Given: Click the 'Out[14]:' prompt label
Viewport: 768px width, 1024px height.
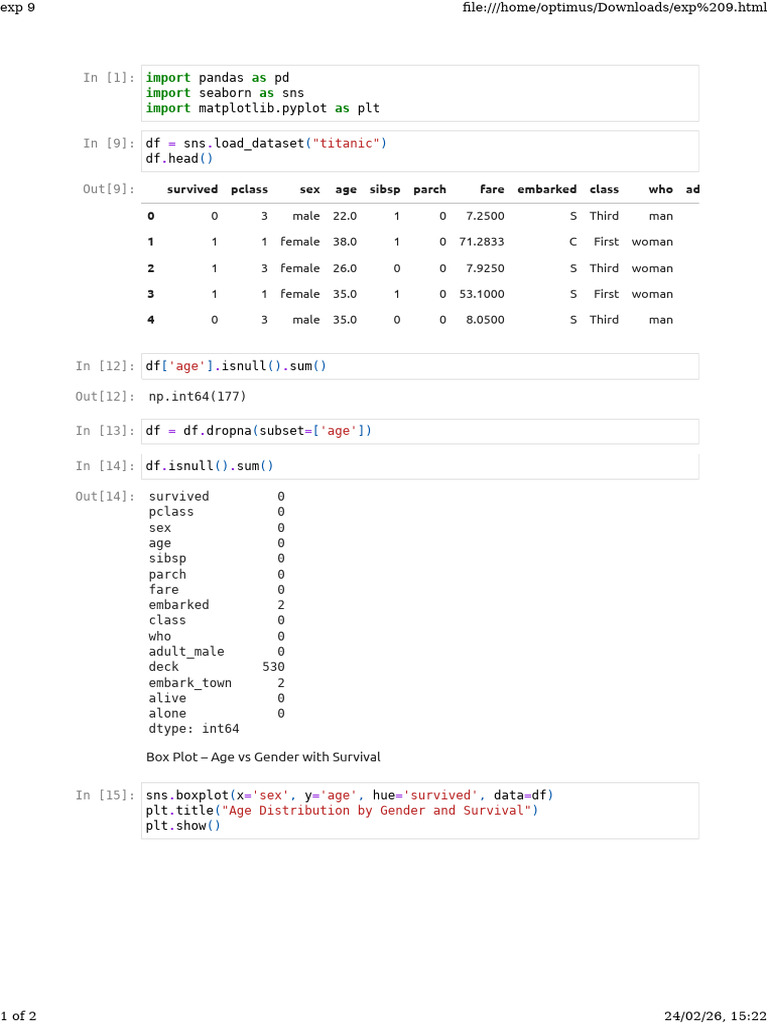Looking at the screenshot, I should 105,496.
